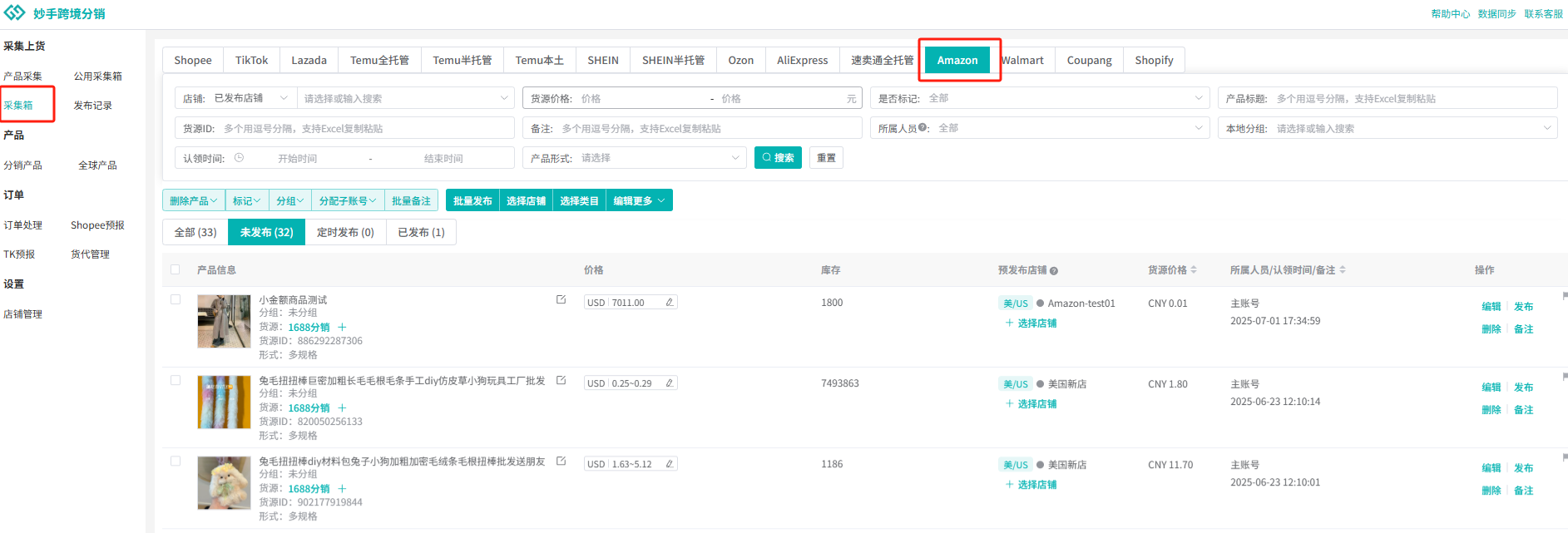Open 帮助中心 link
This screenshot has height=533, width=1568.
1450,14
